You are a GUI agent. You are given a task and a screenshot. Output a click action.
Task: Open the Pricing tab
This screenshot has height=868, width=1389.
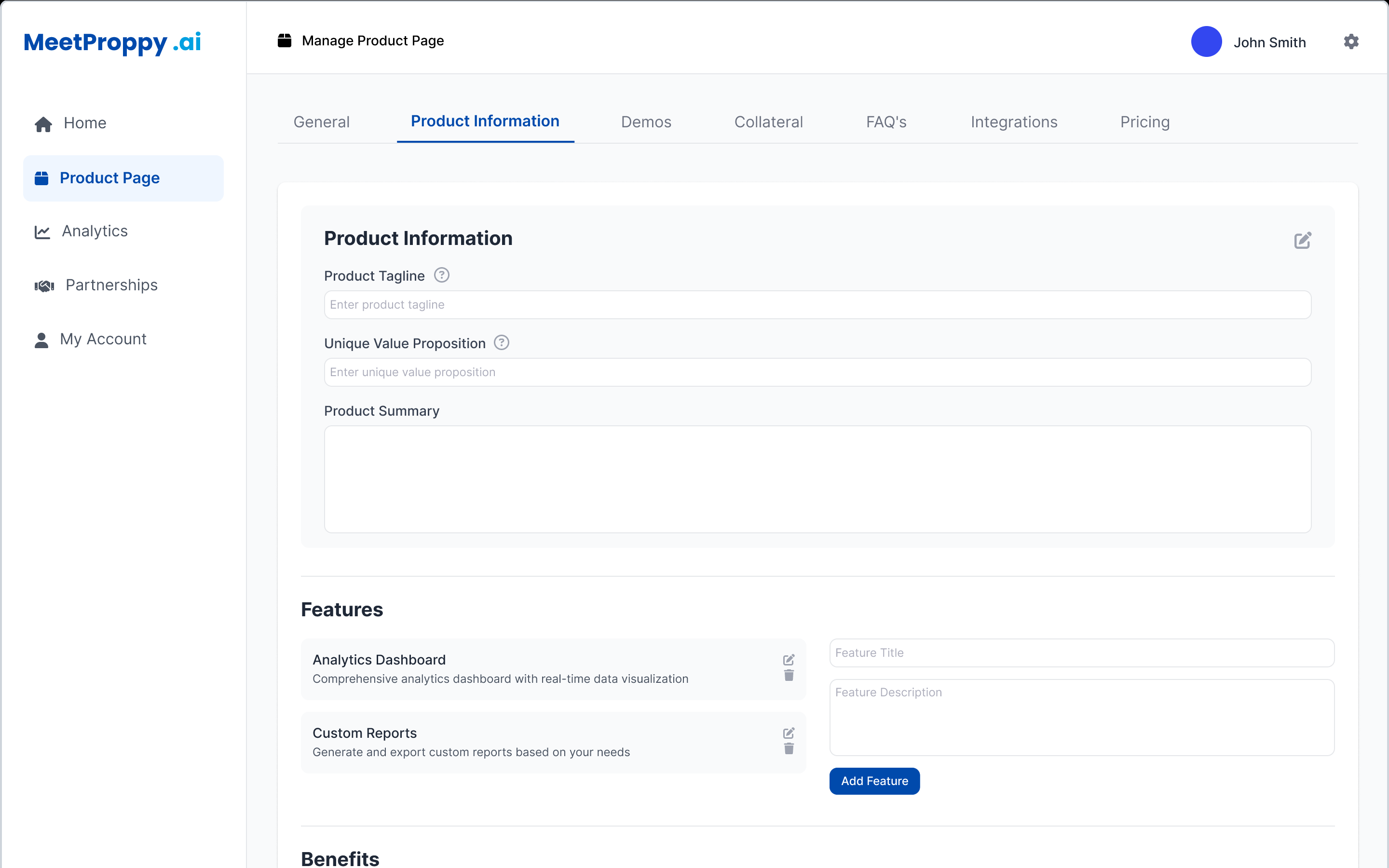click(x=1144, y=122)
